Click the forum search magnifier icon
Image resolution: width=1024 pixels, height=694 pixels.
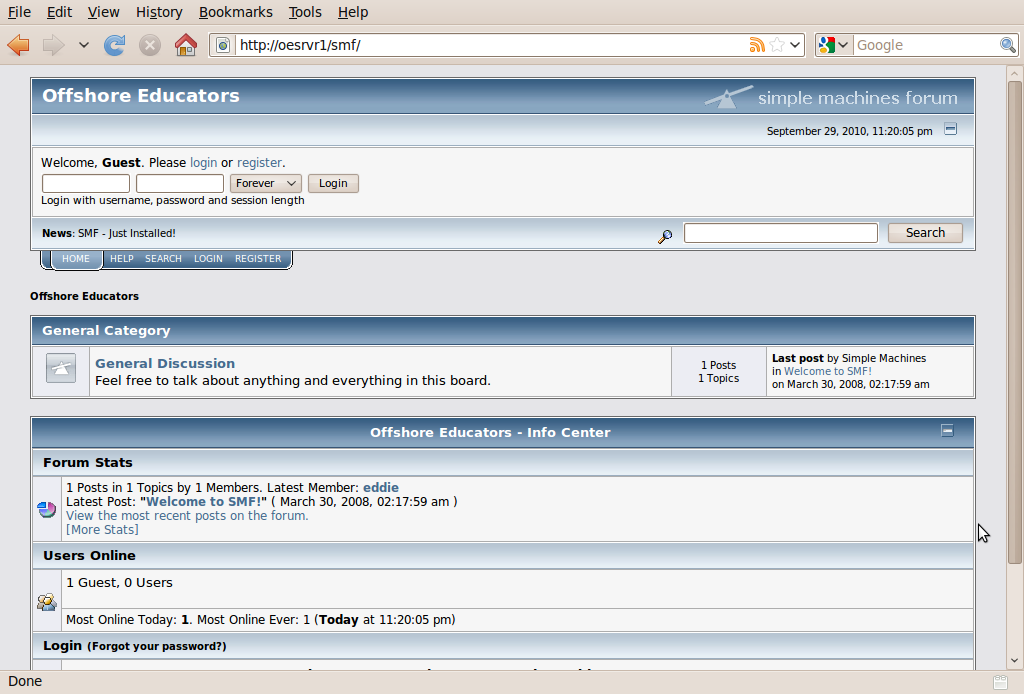[665, 236]
